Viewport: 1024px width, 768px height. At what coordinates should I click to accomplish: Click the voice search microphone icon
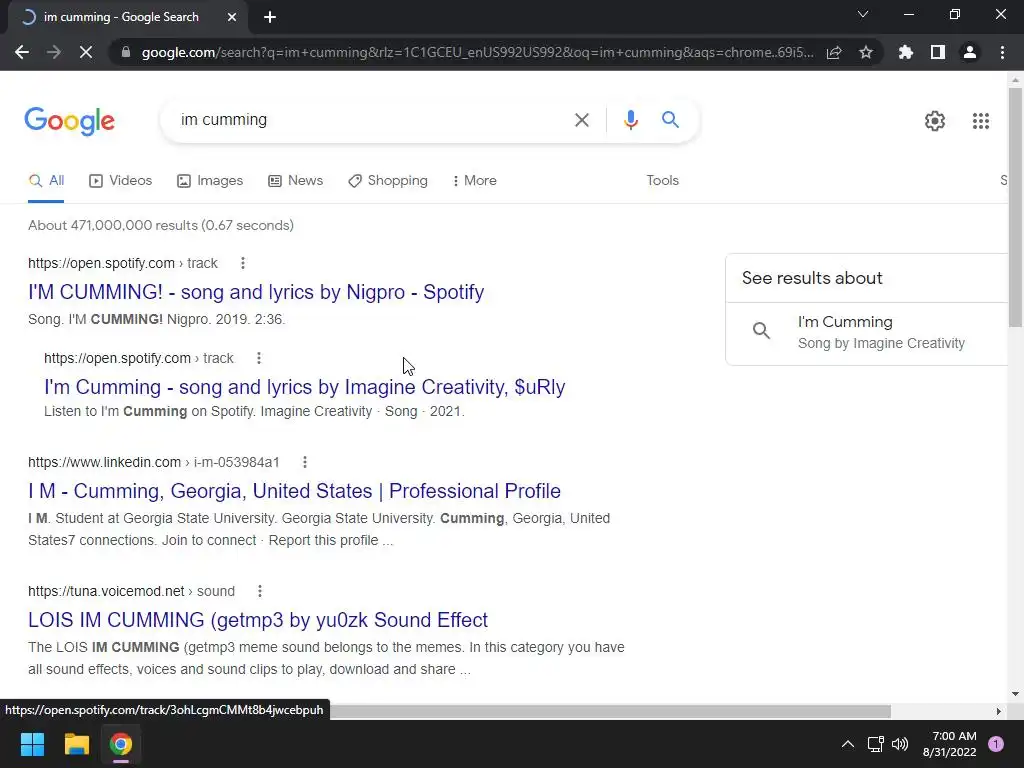point(630,120)
